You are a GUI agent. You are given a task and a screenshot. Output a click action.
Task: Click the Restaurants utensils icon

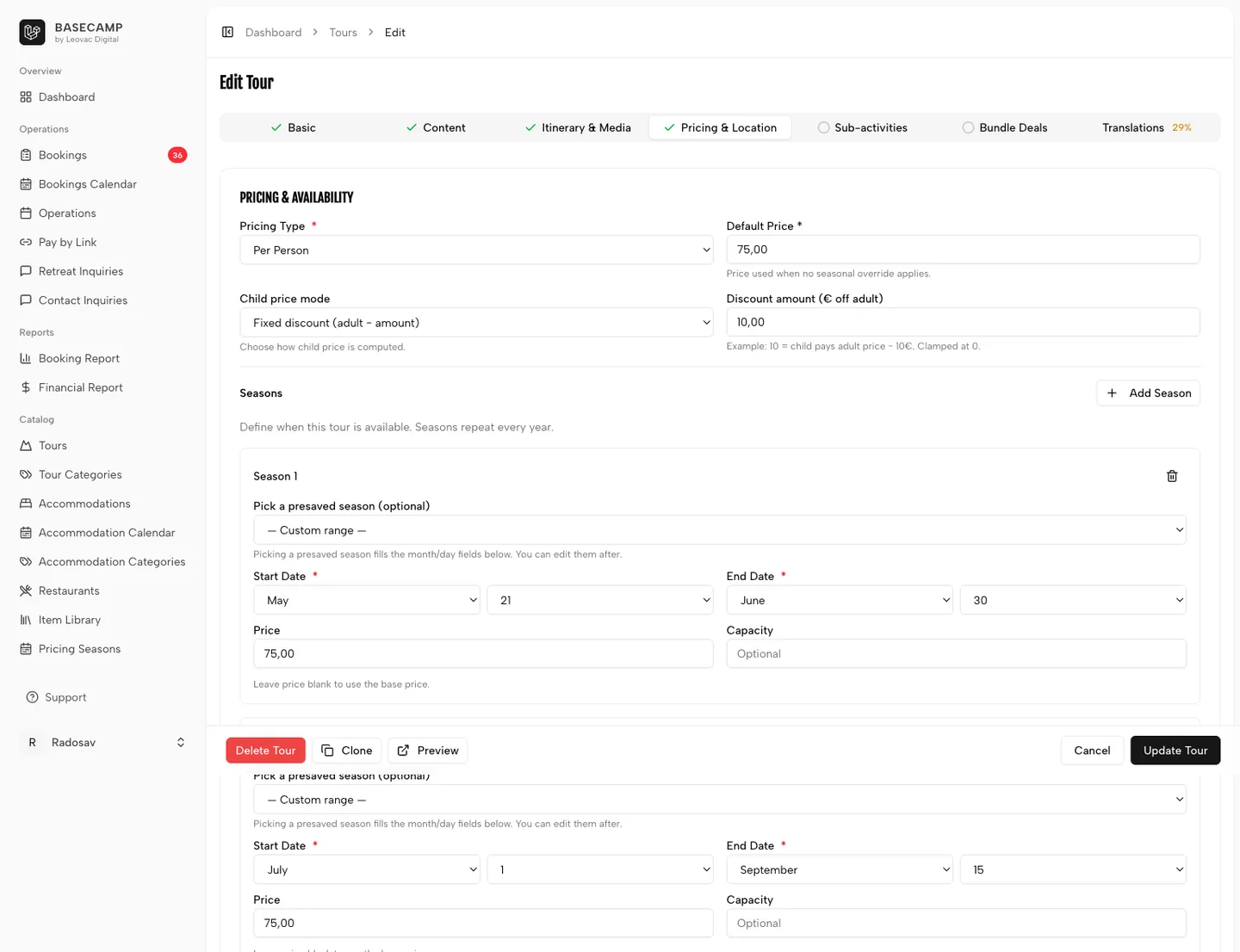26,590
